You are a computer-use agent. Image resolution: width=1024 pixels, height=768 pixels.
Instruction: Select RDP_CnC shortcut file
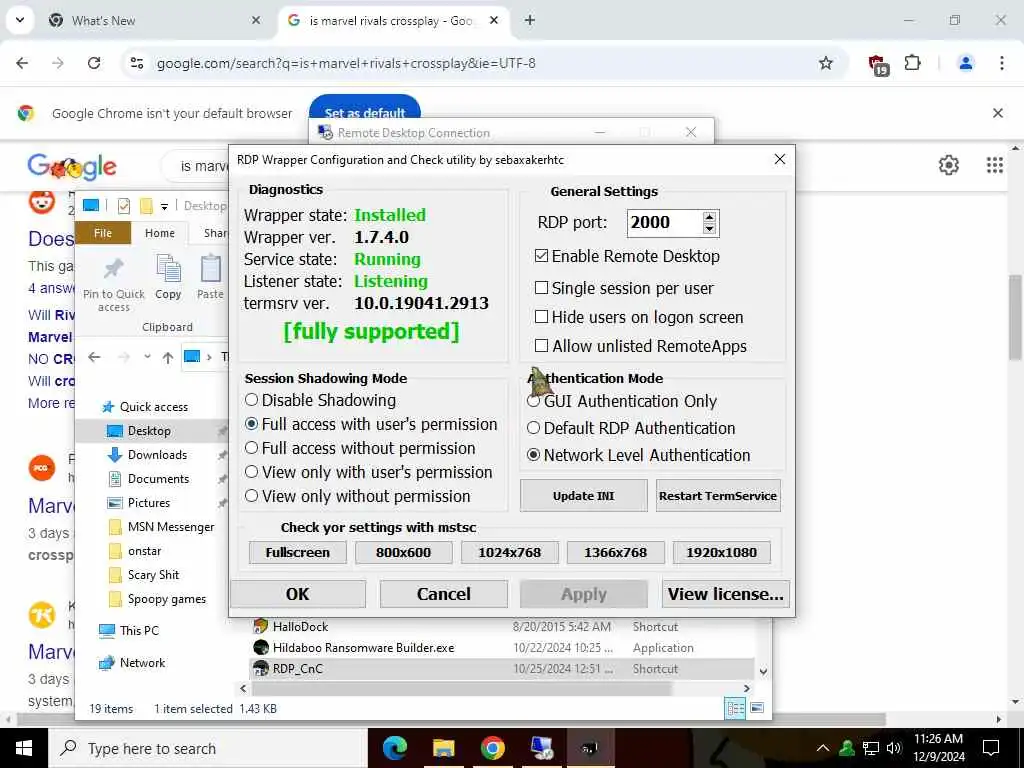(x=298, y=669)
